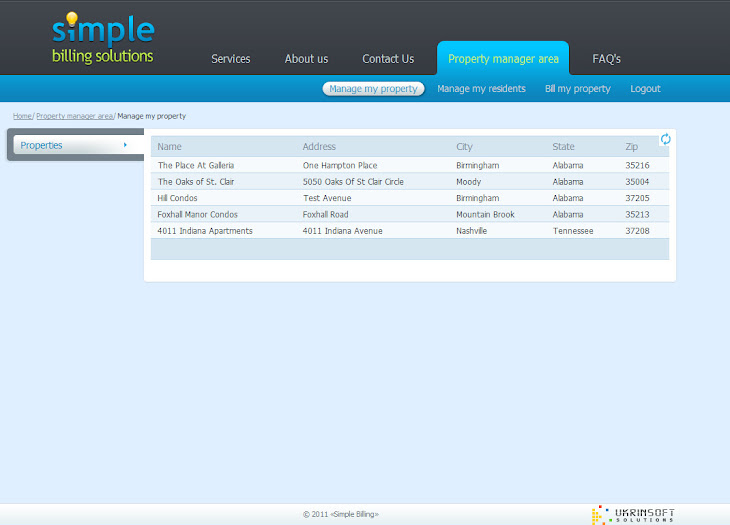730x525 pixels.
Task: Sort by the State column header
Action: click(563, 147)
